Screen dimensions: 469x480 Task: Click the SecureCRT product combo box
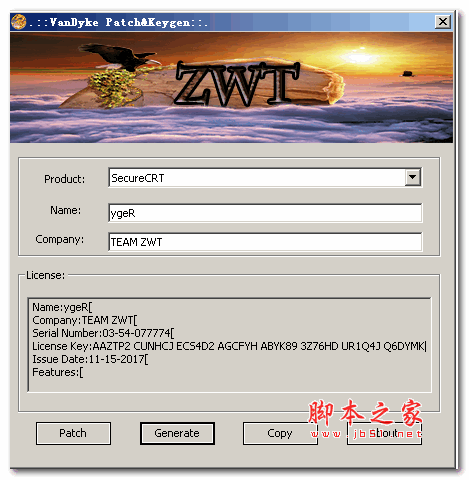(265, 178)
